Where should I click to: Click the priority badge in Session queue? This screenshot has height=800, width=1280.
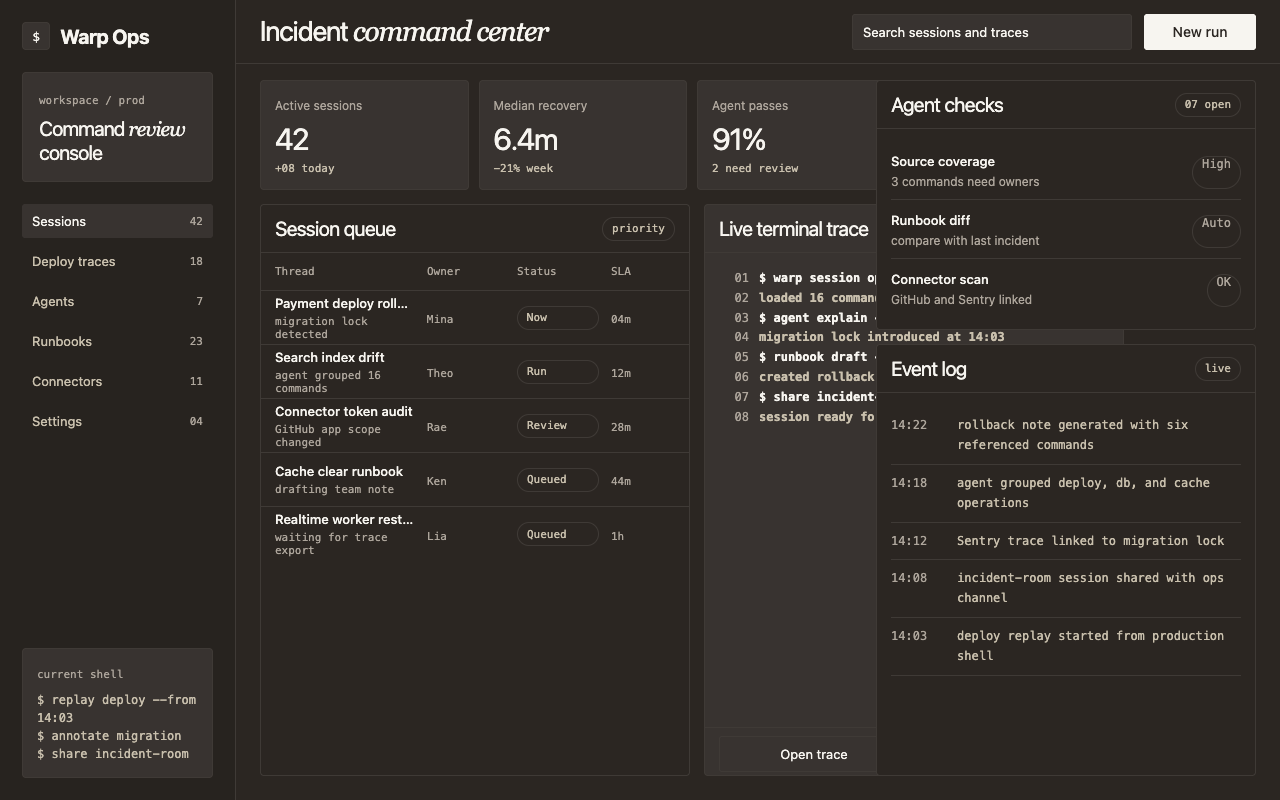click(638, 229)
